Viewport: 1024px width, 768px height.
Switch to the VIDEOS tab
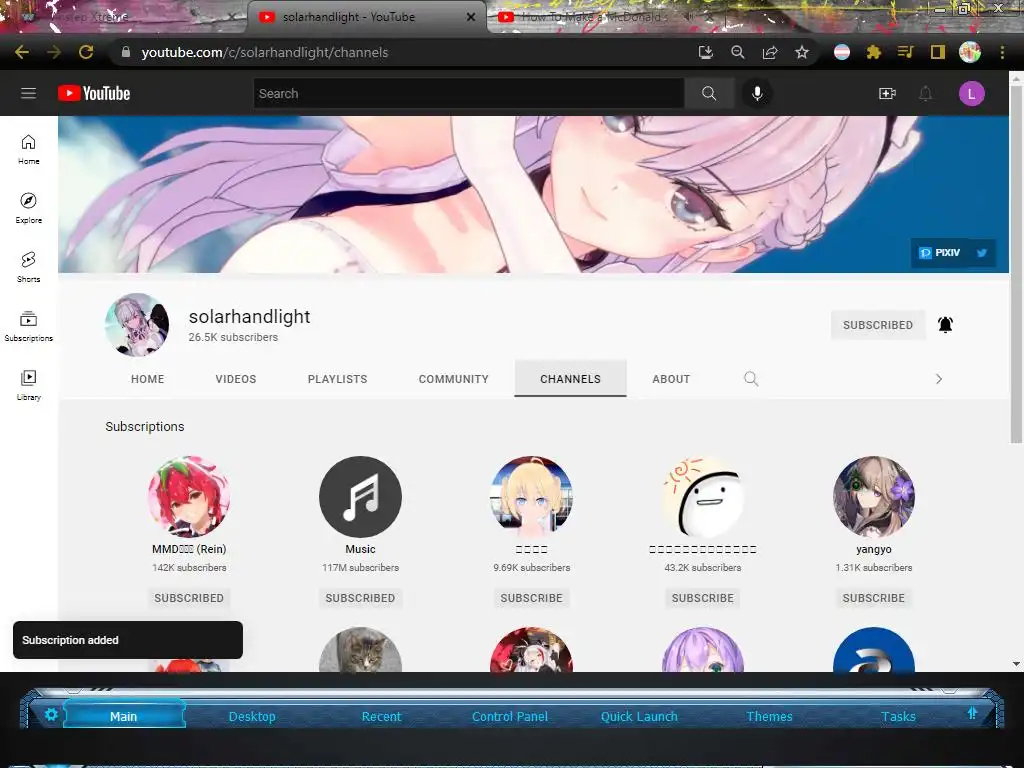coord(236,379)
